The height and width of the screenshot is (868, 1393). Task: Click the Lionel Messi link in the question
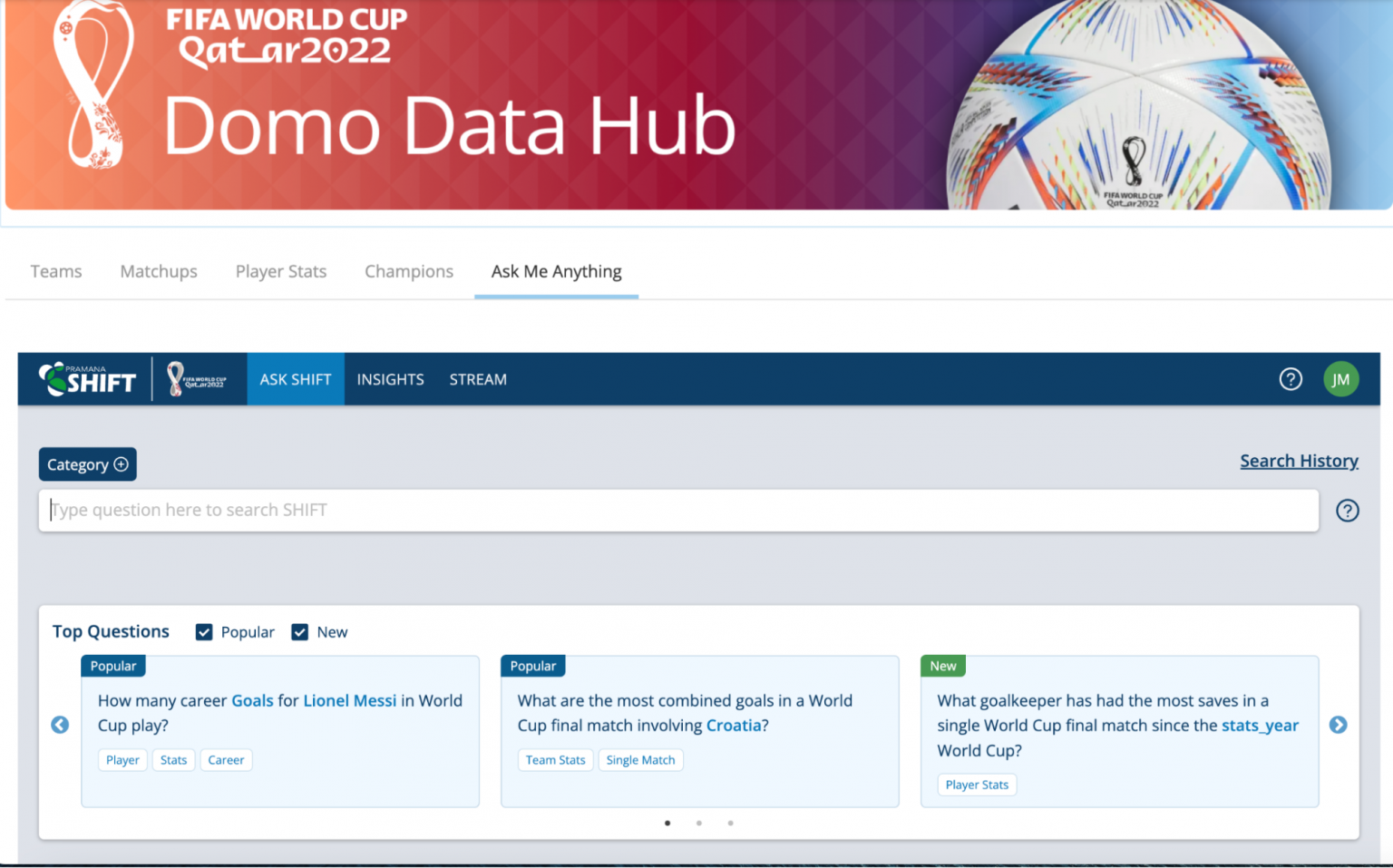(x=350, y=700)
